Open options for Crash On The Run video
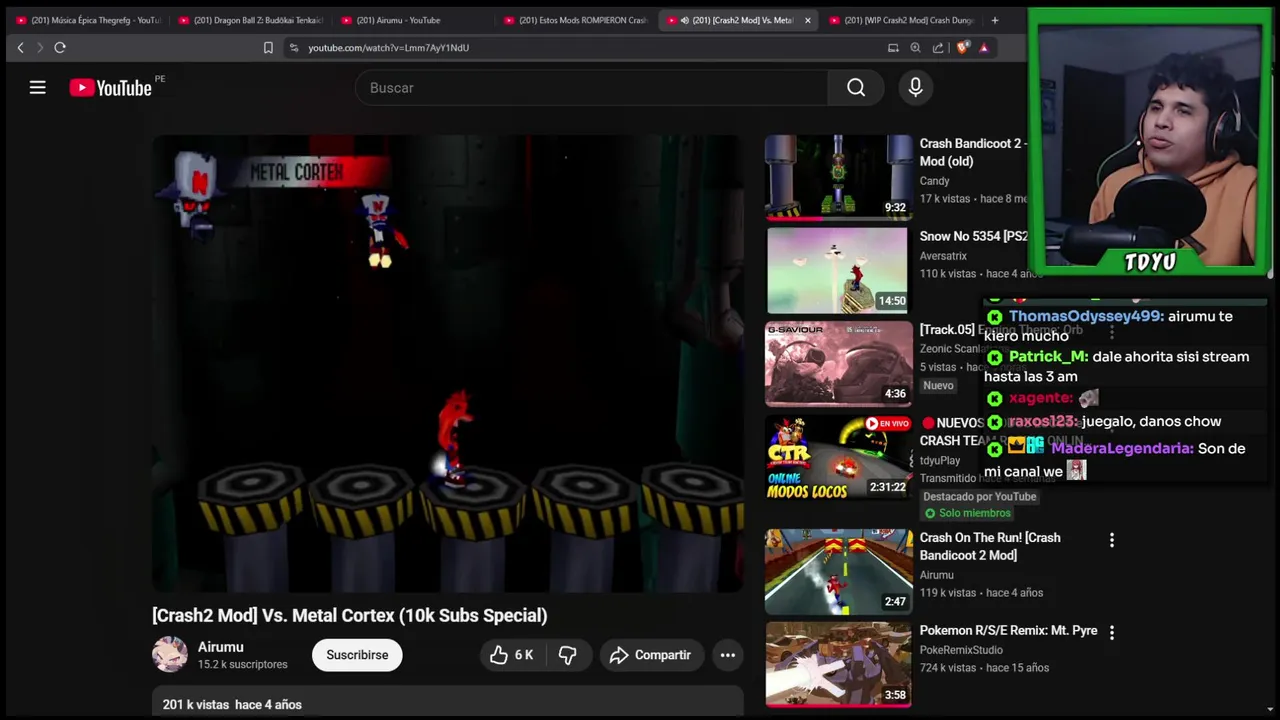The width and height of the screenshot is (1280, 720). click(x=1111, y=540)
